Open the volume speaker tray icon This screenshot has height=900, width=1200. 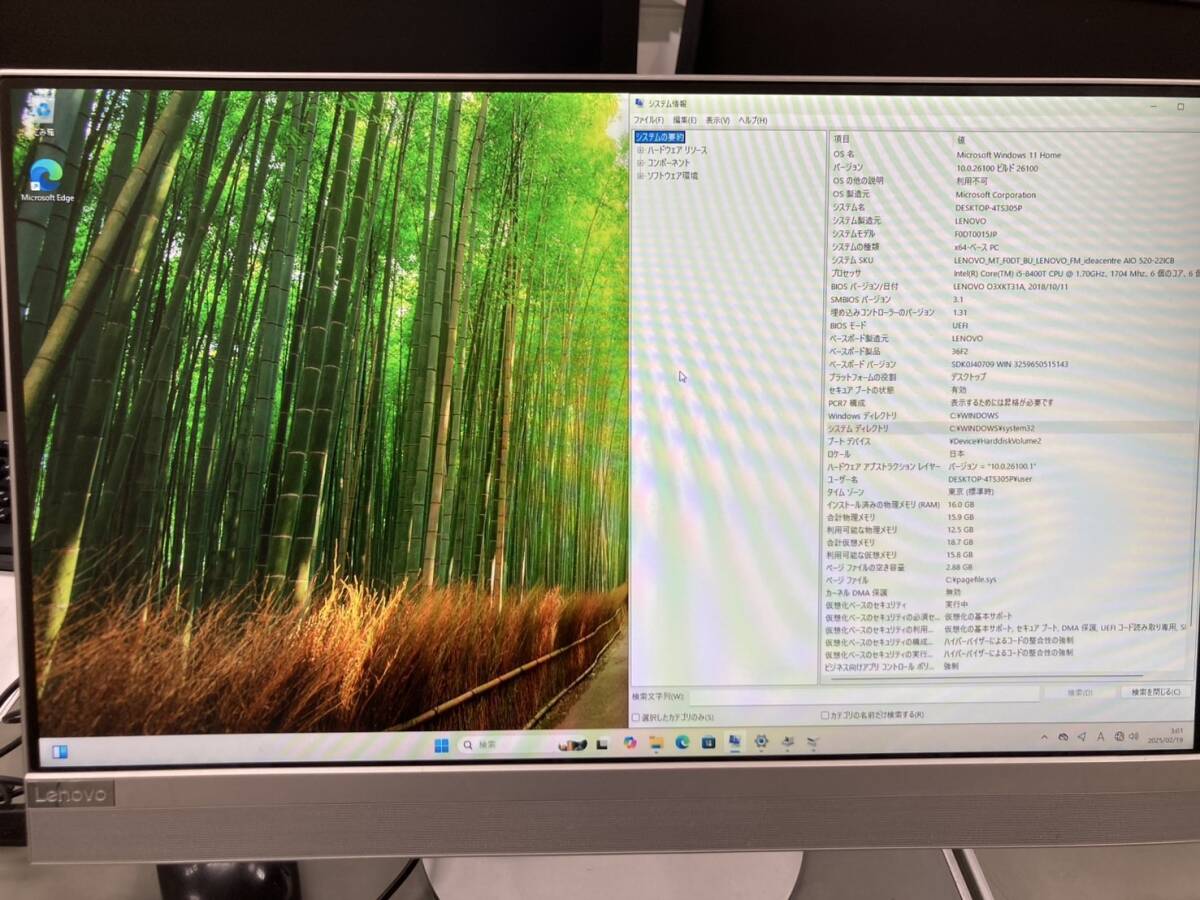click(1134, 736)
